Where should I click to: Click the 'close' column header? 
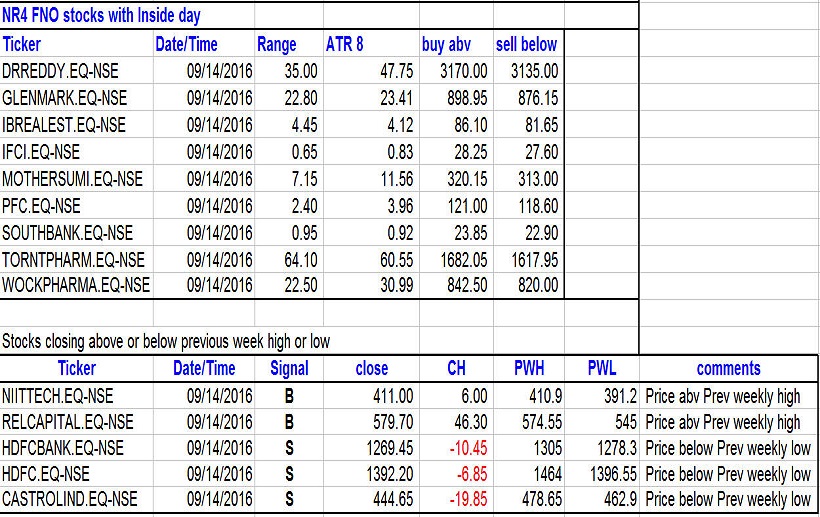(372, 369)
